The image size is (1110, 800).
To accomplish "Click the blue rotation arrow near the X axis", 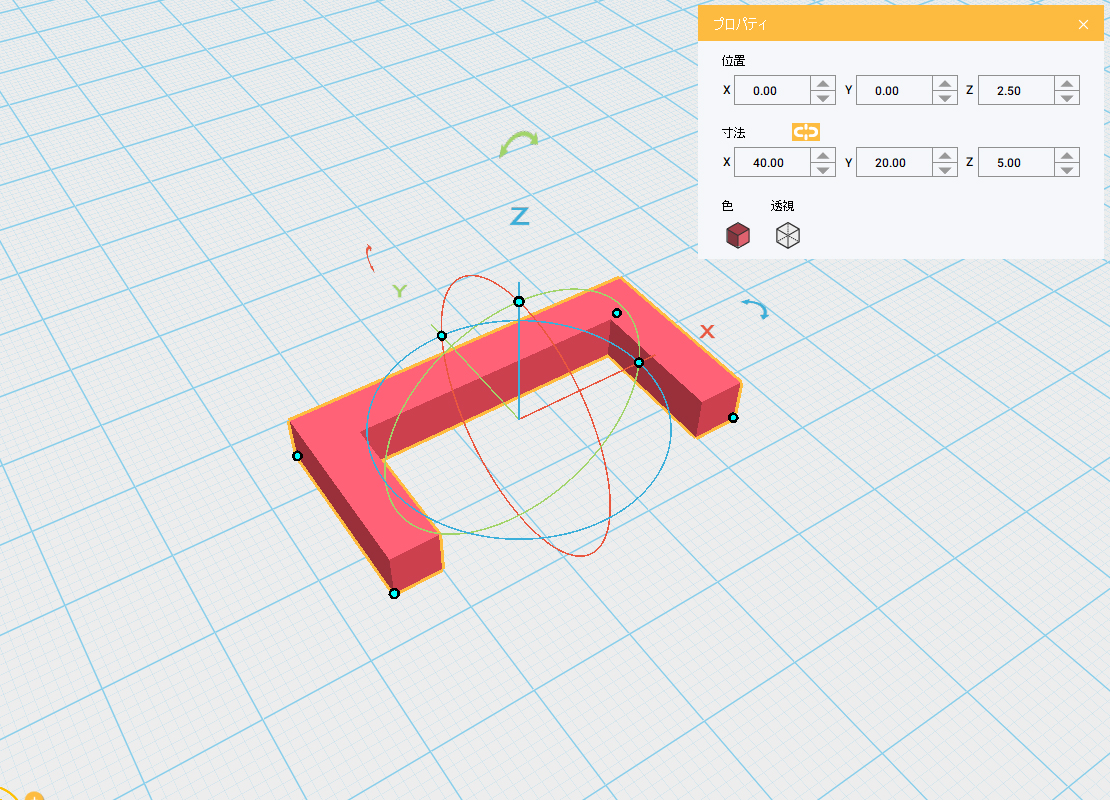I will tap(756, 309).
